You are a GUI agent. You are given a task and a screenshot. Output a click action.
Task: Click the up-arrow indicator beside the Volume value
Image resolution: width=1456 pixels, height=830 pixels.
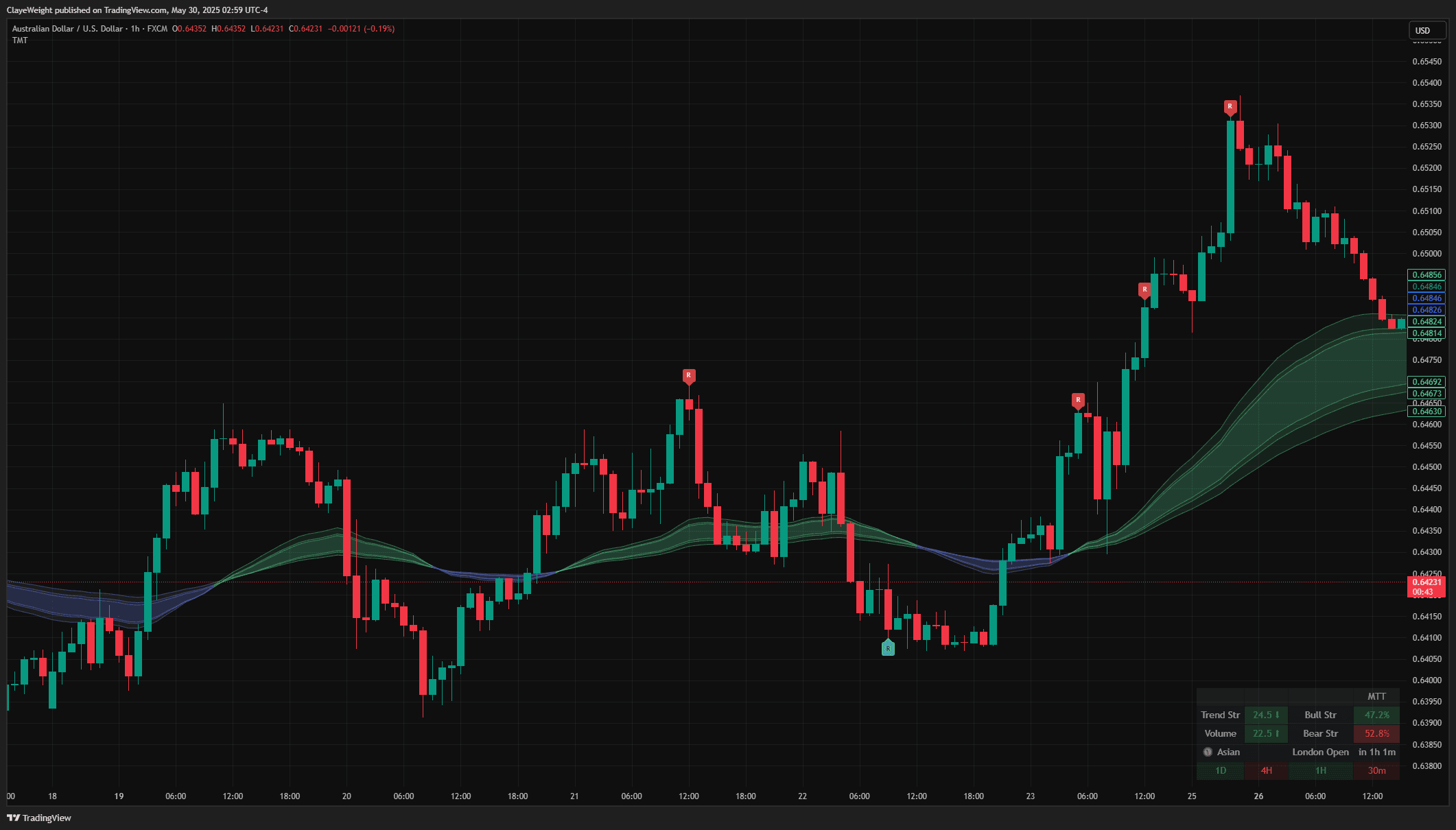pyautogui.click(x=1278, y=733)
